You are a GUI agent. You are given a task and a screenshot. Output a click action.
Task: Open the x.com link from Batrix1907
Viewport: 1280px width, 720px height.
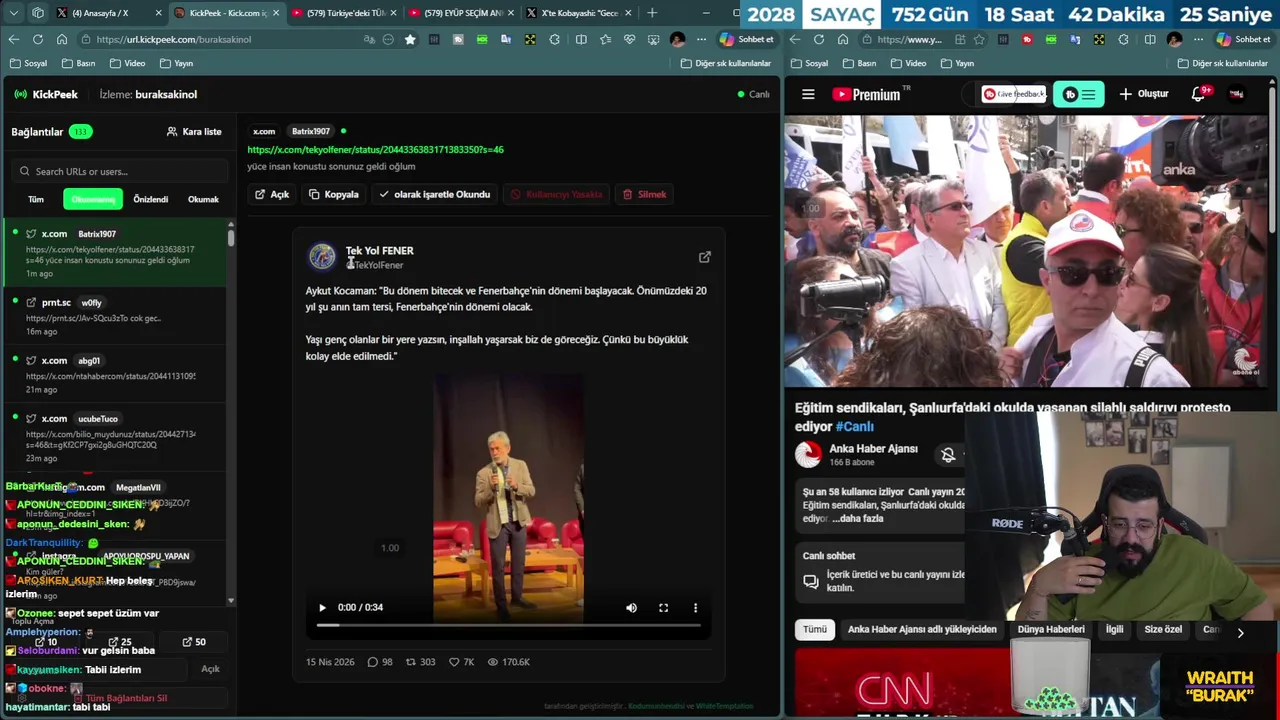point(115,253)
